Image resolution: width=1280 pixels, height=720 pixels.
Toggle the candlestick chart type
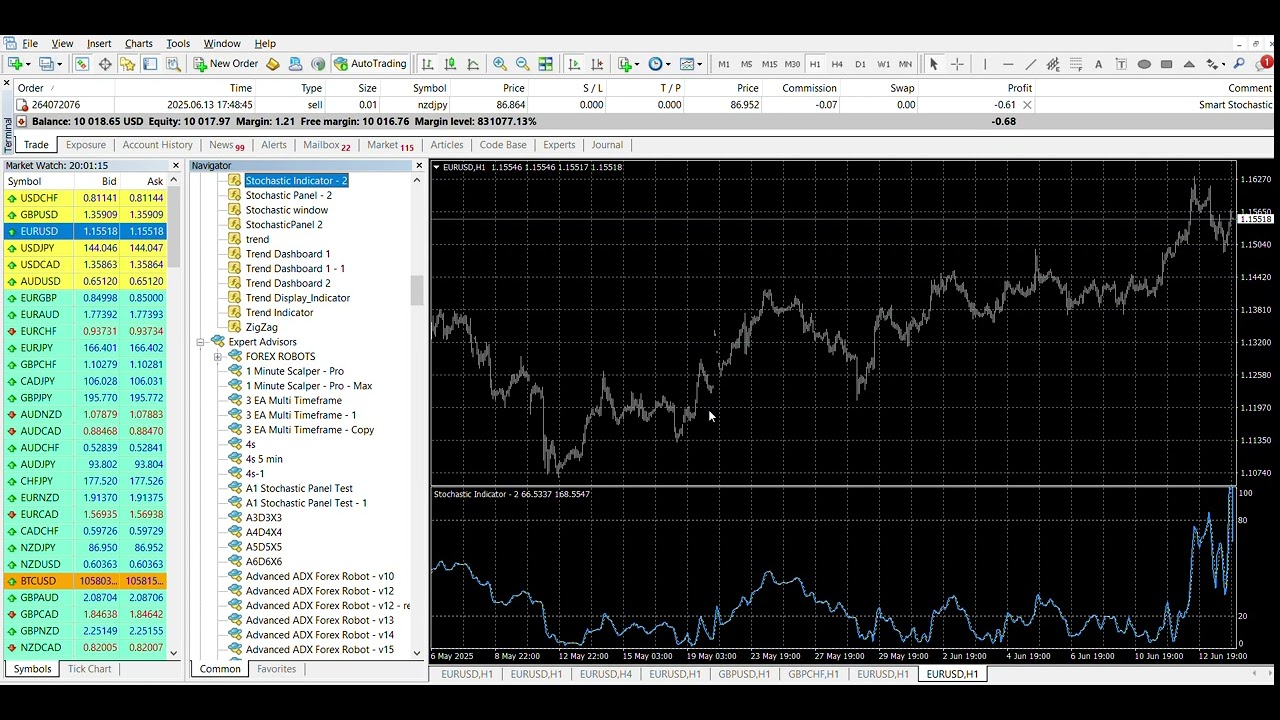coord(450,64)
